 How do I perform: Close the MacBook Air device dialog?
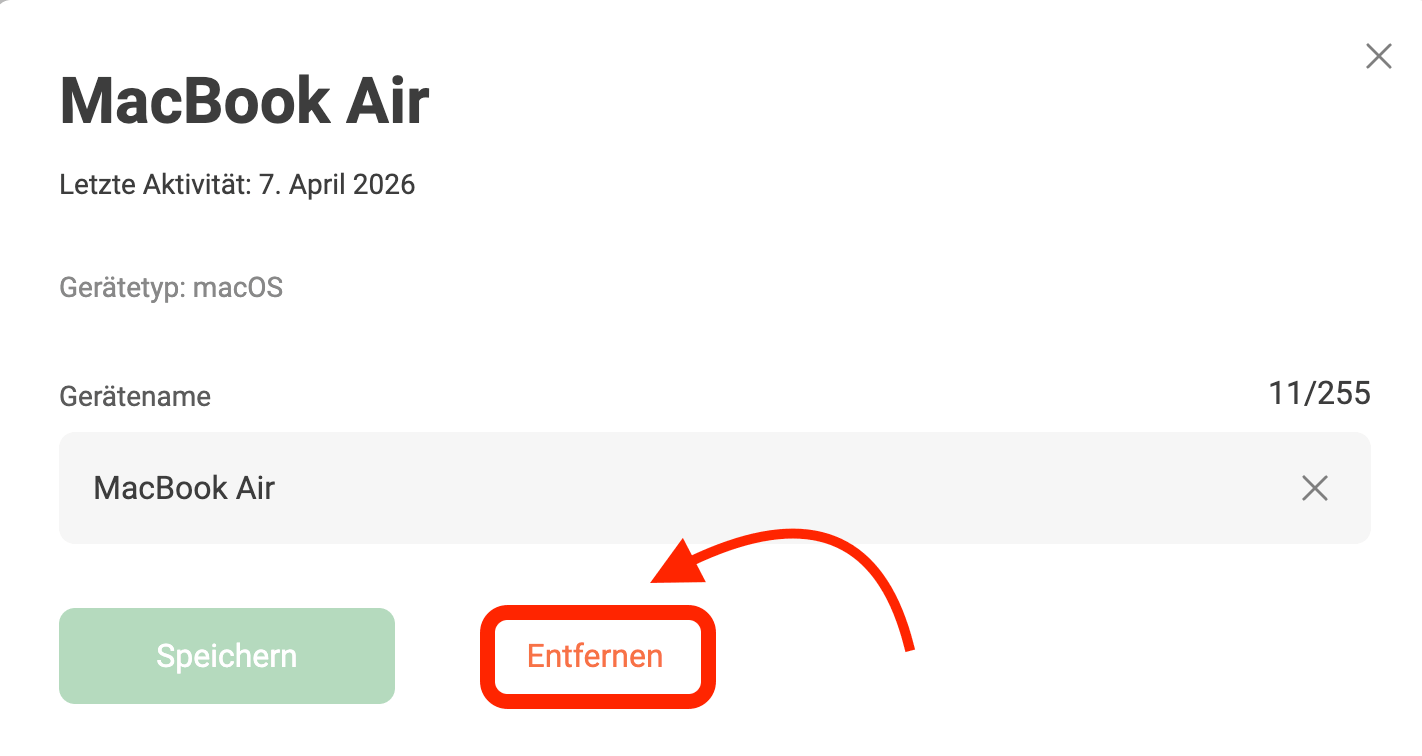(x=1378, y=57)
